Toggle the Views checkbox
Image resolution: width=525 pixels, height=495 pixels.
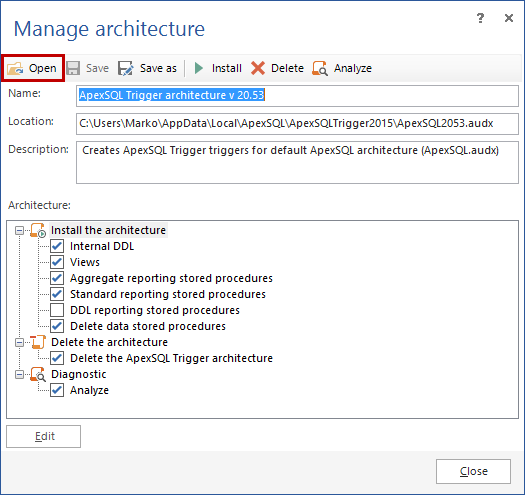point(57,262)
